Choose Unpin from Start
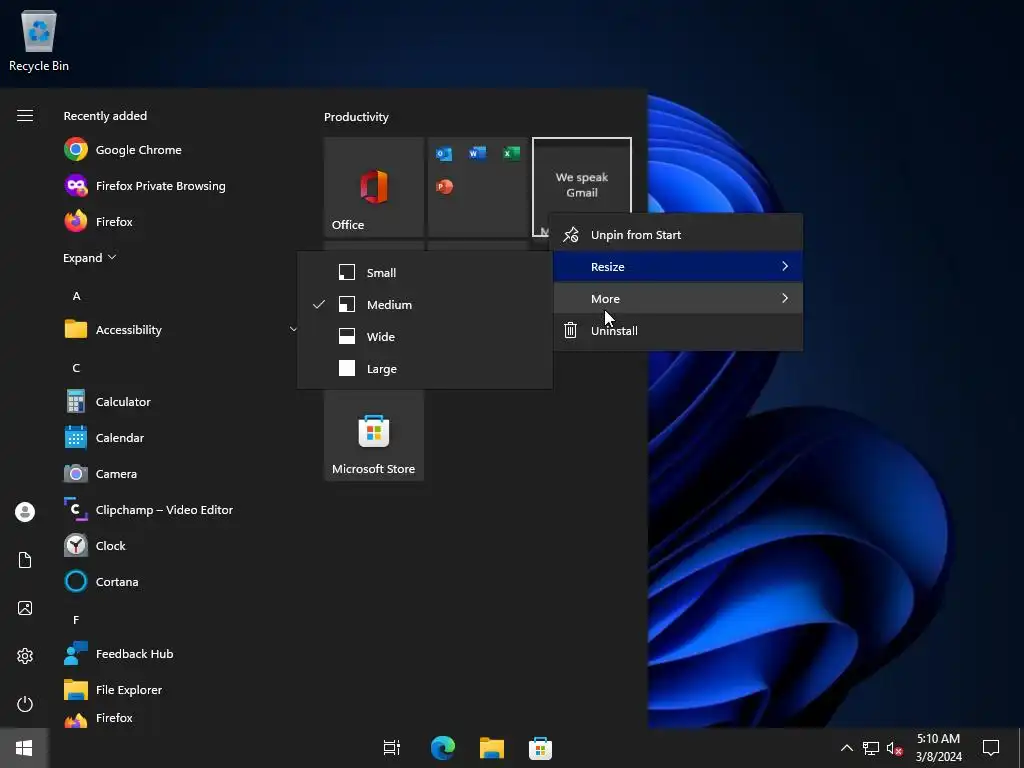 678,234
